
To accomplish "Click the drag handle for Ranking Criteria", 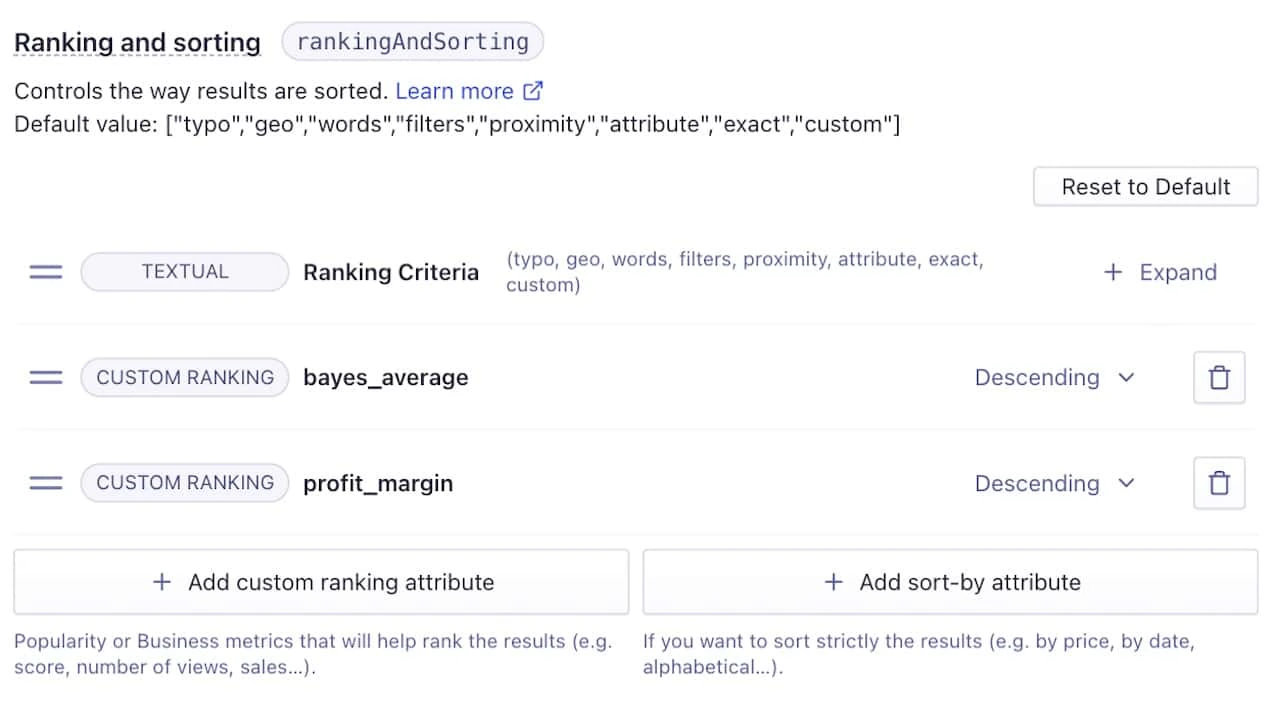I will click(45, 272).
